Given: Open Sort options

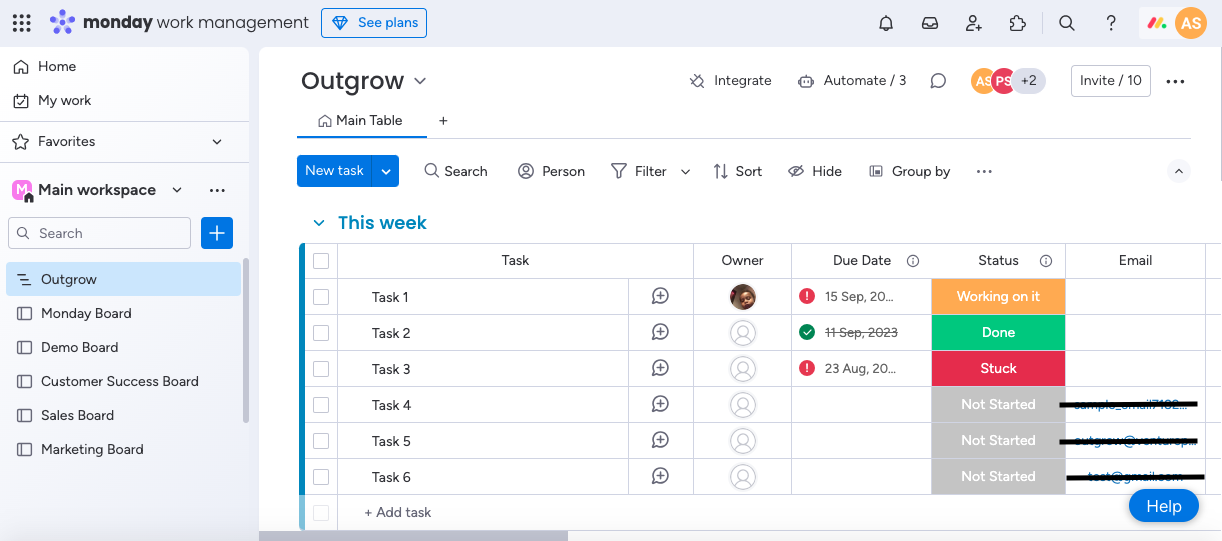Looking at the screenshot, I should 738,171.
